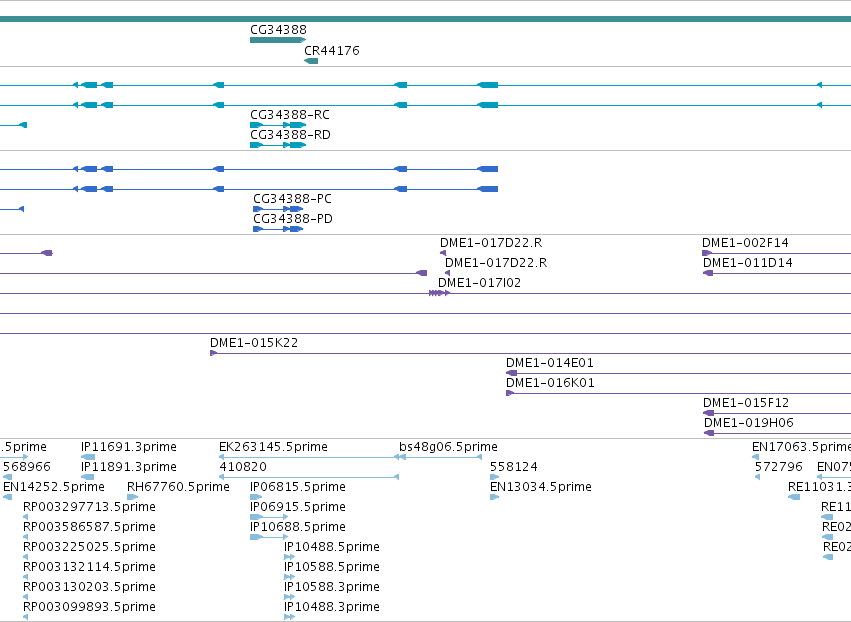Click the DME1-015K22 start arrow glyph
This screenshot has height=622, width=851.
213,353
